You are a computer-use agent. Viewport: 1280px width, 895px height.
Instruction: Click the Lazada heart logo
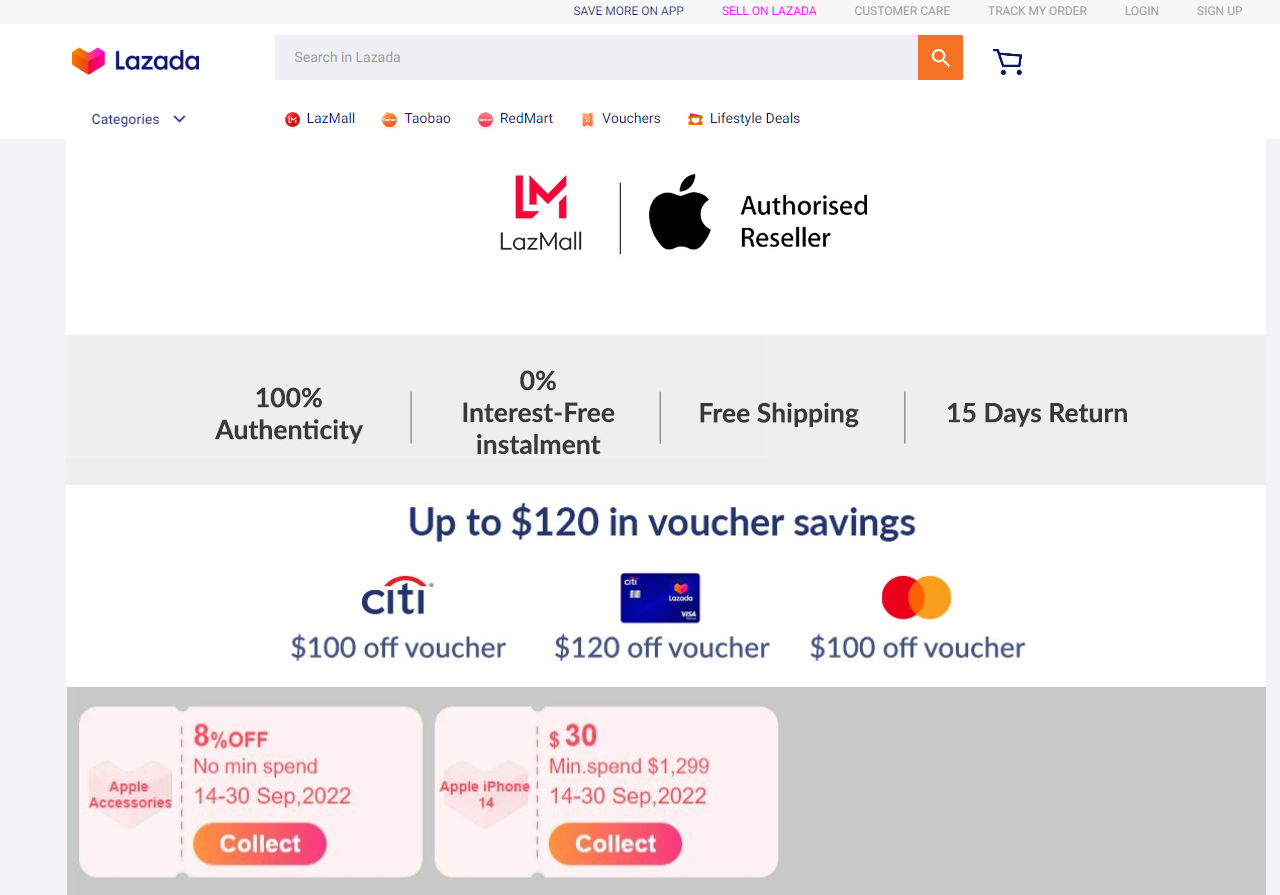[88, 61]
